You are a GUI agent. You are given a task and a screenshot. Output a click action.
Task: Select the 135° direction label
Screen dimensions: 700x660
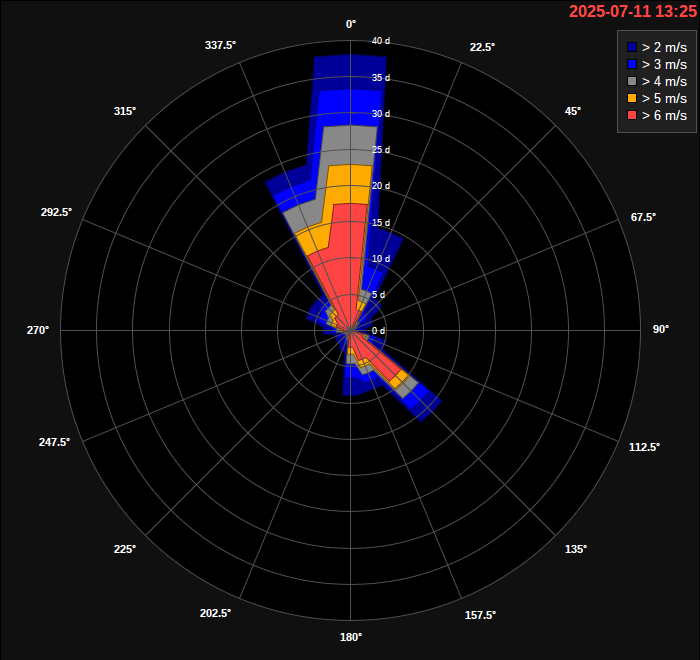[576, 549]
